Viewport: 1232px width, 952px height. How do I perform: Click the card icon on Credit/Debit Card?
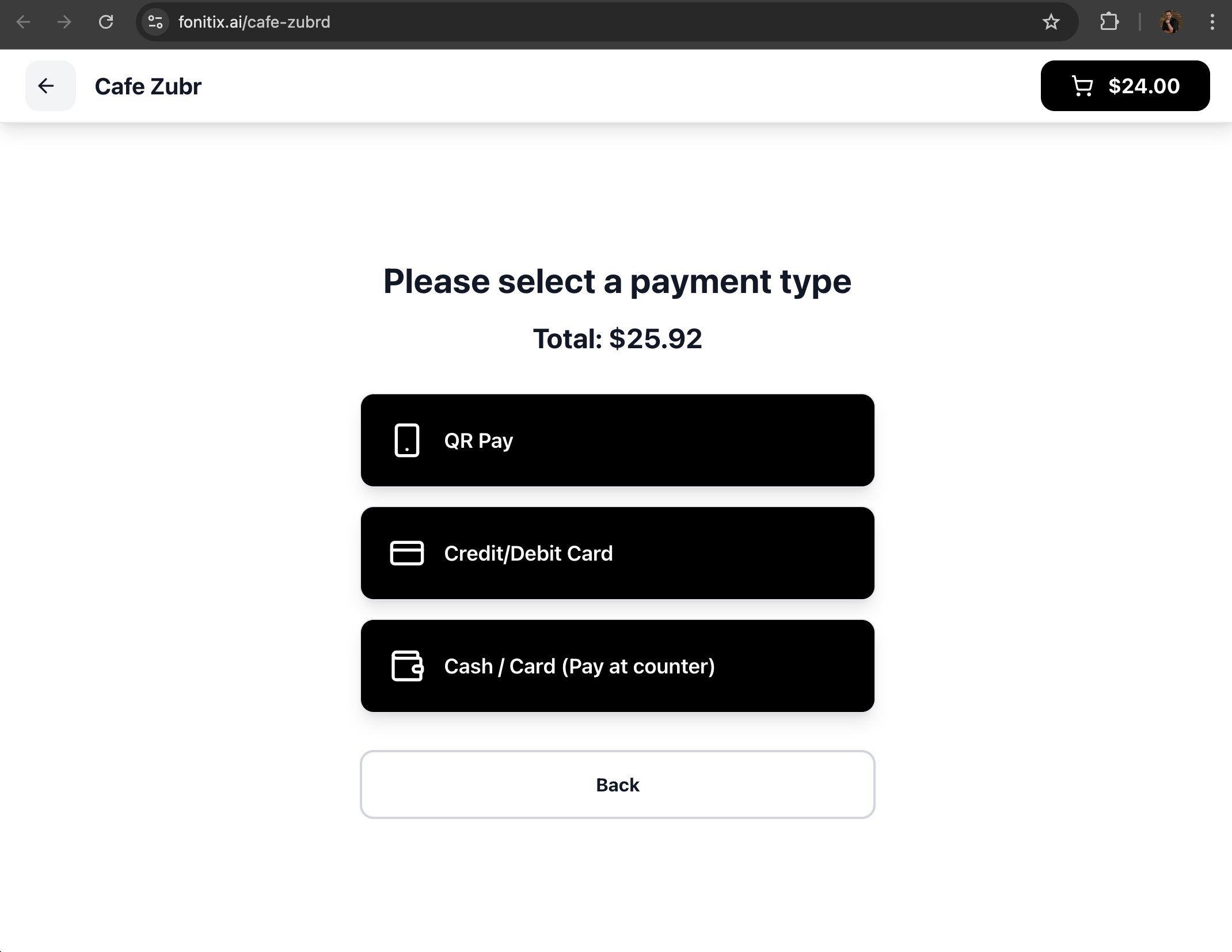[406, 553]
